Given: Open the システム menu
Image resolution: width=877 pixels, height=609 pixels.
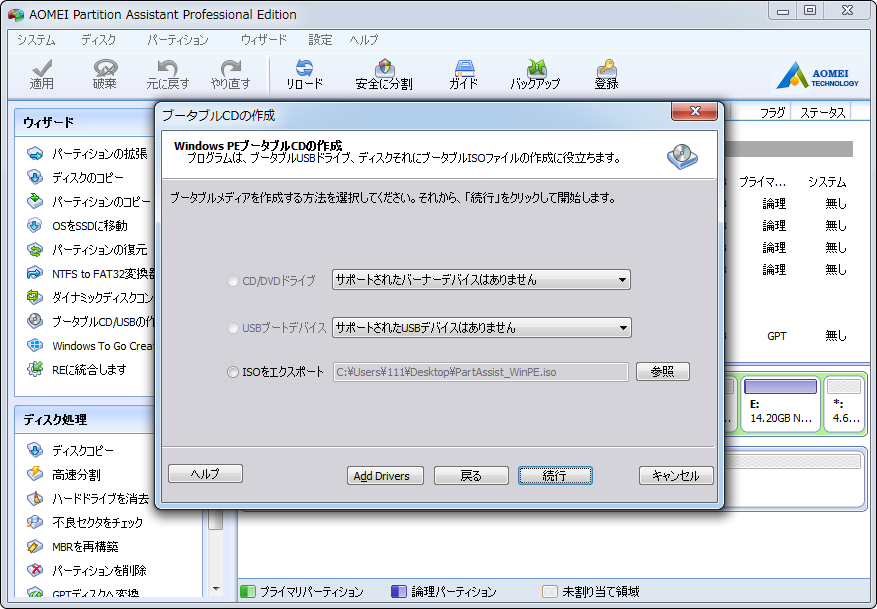Looking at the screenshot, I should [36, 40].
